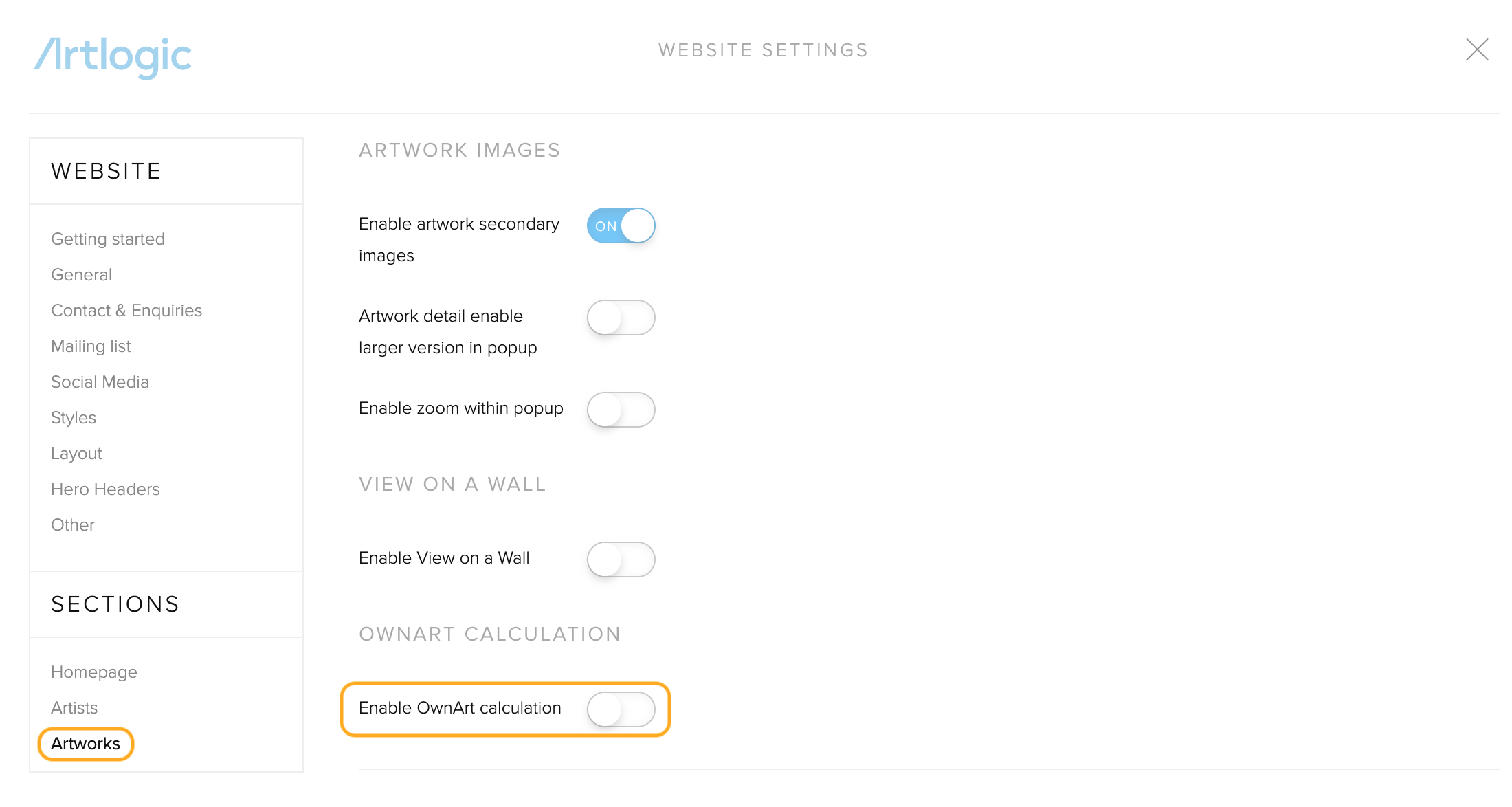
Task: Select Other in the Website menu
Action: [73, 525]
